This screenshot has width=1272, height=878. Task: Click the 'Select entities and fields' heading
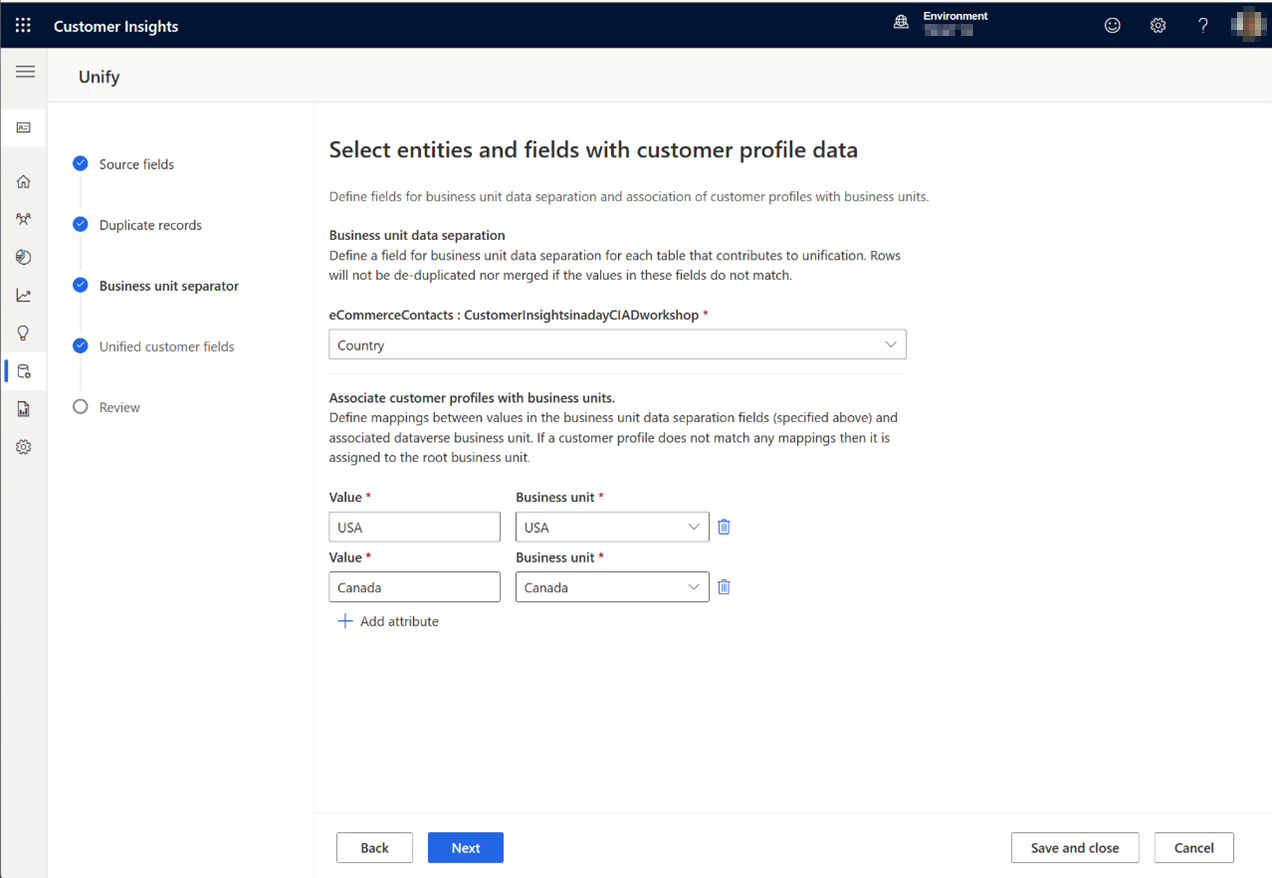coord(593,150)
